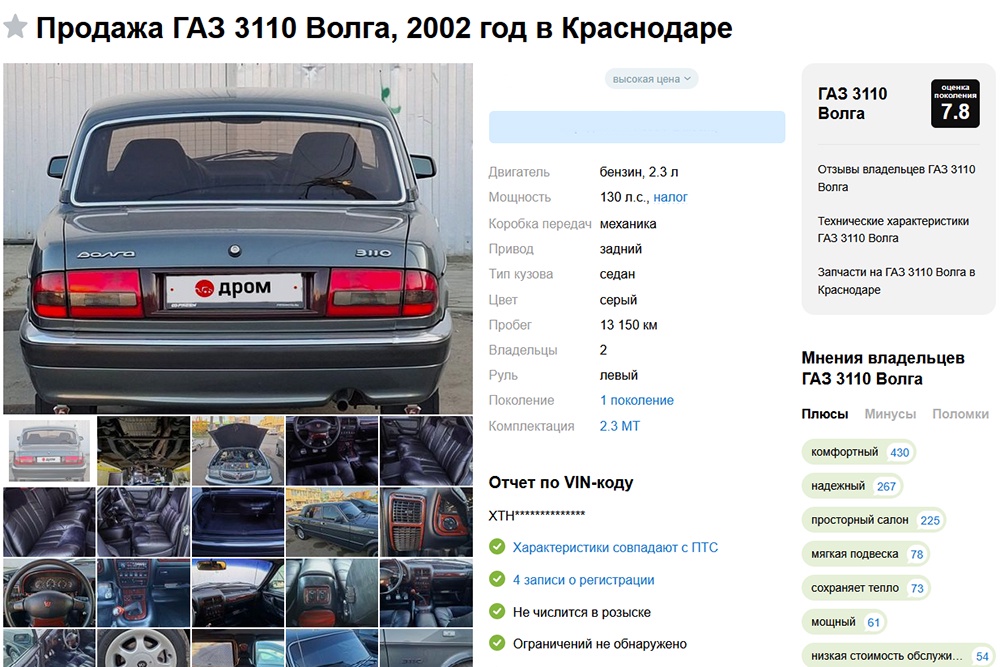
Task: Open Отзывы владельцев ГАЗ 3110 Волга link
Action: (x=896, y=178)
